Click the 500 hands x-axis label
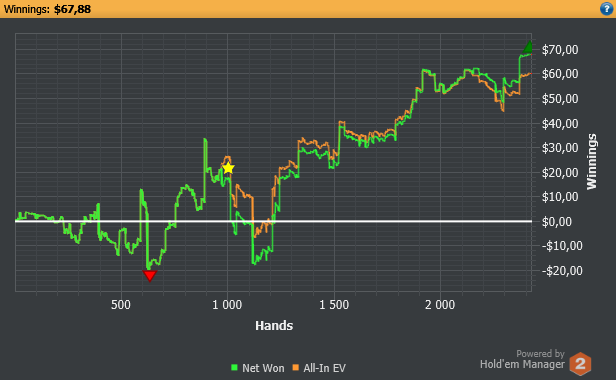The height and width of the screenshot is (380, 616). 121,305
